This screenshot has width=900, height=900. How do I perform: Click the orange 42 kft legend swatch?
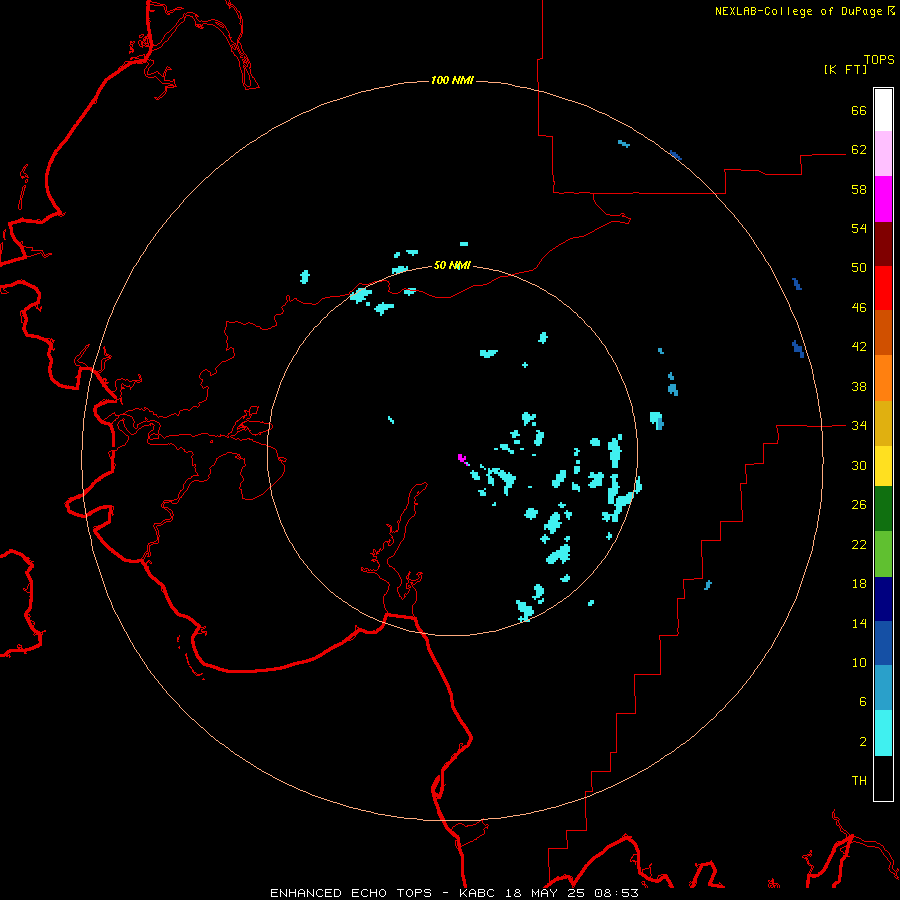[x=883, y=378]
